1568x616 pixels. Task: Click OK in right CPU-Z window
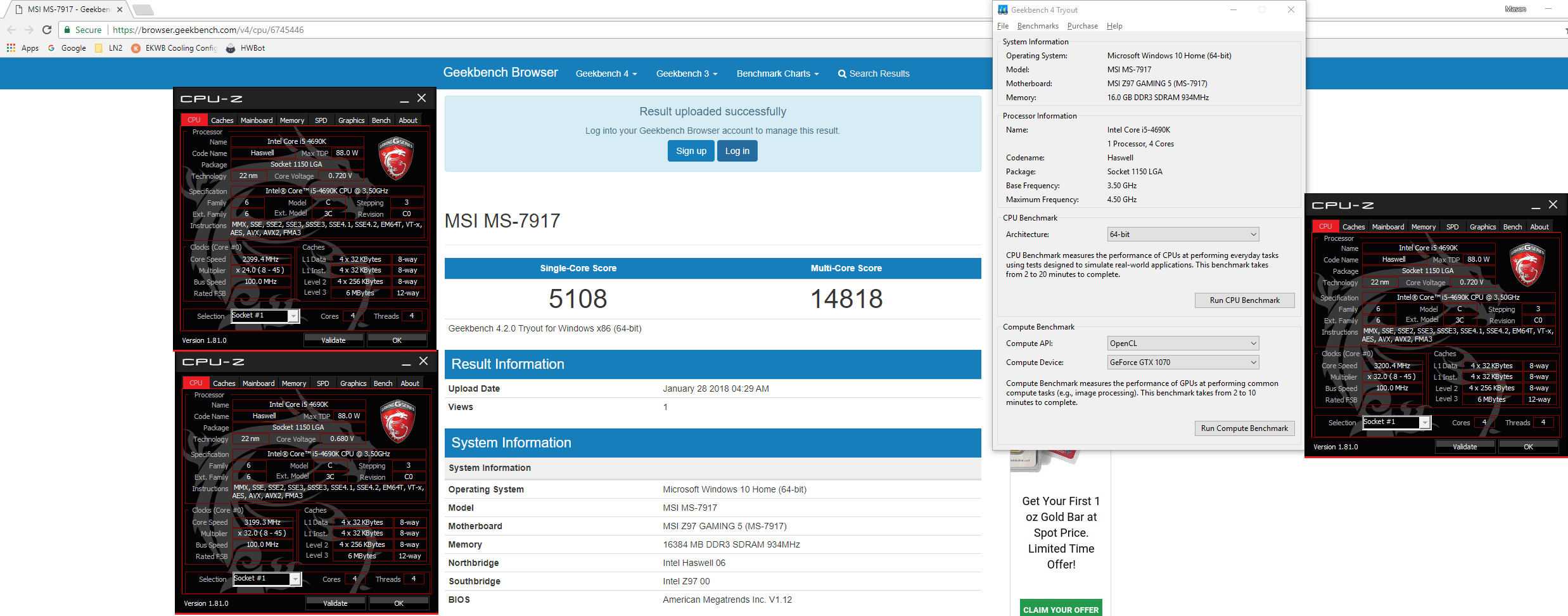click(1528, 447)
